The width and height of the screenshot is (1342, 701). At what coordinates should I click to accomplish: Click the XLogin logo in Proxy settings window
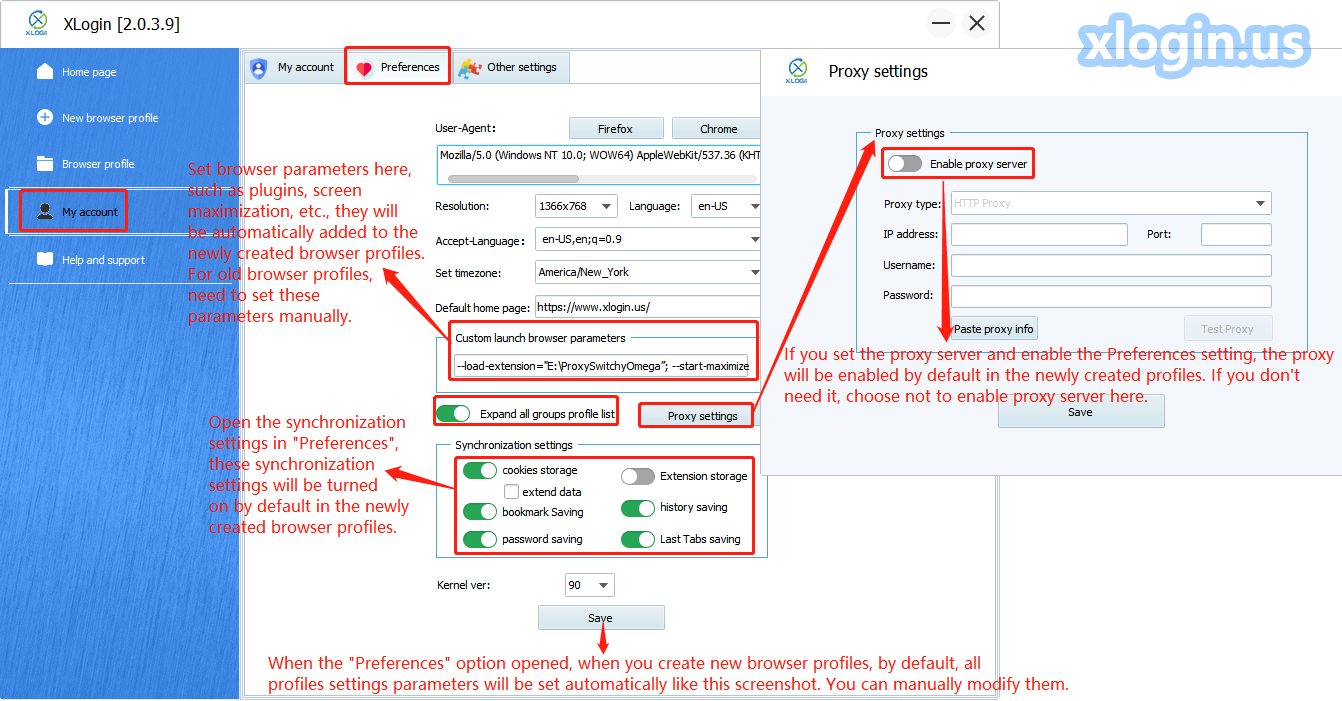tap(797, 71)
